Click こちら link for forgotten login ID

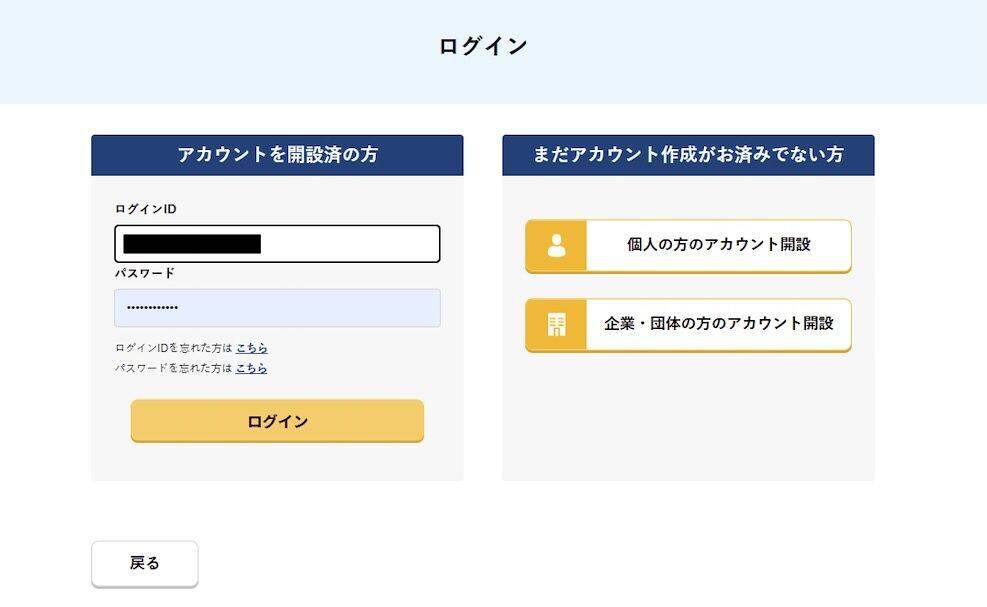251,348
